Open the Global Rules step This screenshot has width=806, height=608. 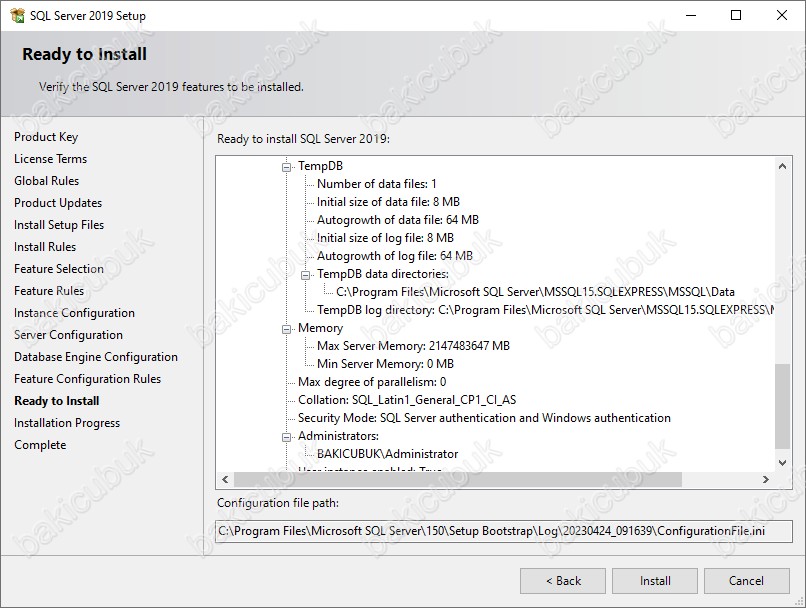tap(46, 181)
